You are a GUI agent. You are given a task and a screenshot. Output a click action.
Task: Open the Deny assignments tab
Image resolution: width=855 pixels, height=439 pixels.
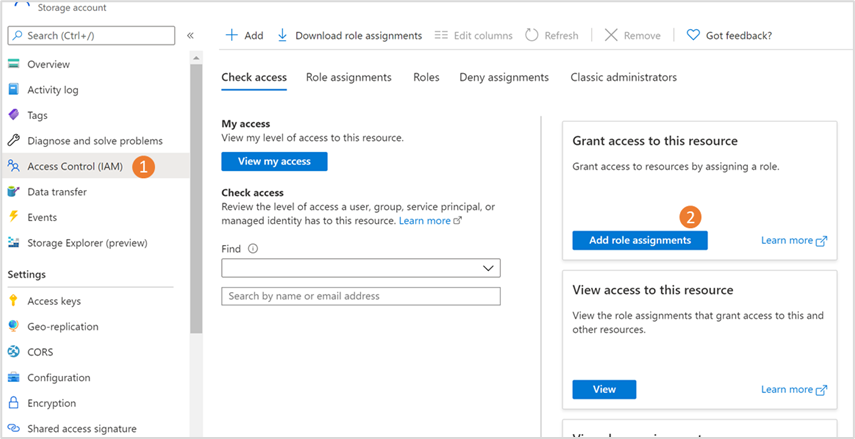(503, 77)
